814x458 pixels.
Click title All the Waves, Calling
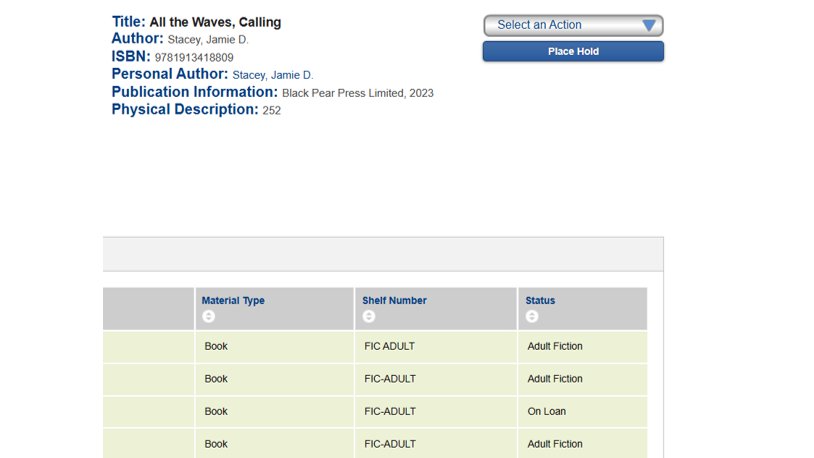coord(215,22)
